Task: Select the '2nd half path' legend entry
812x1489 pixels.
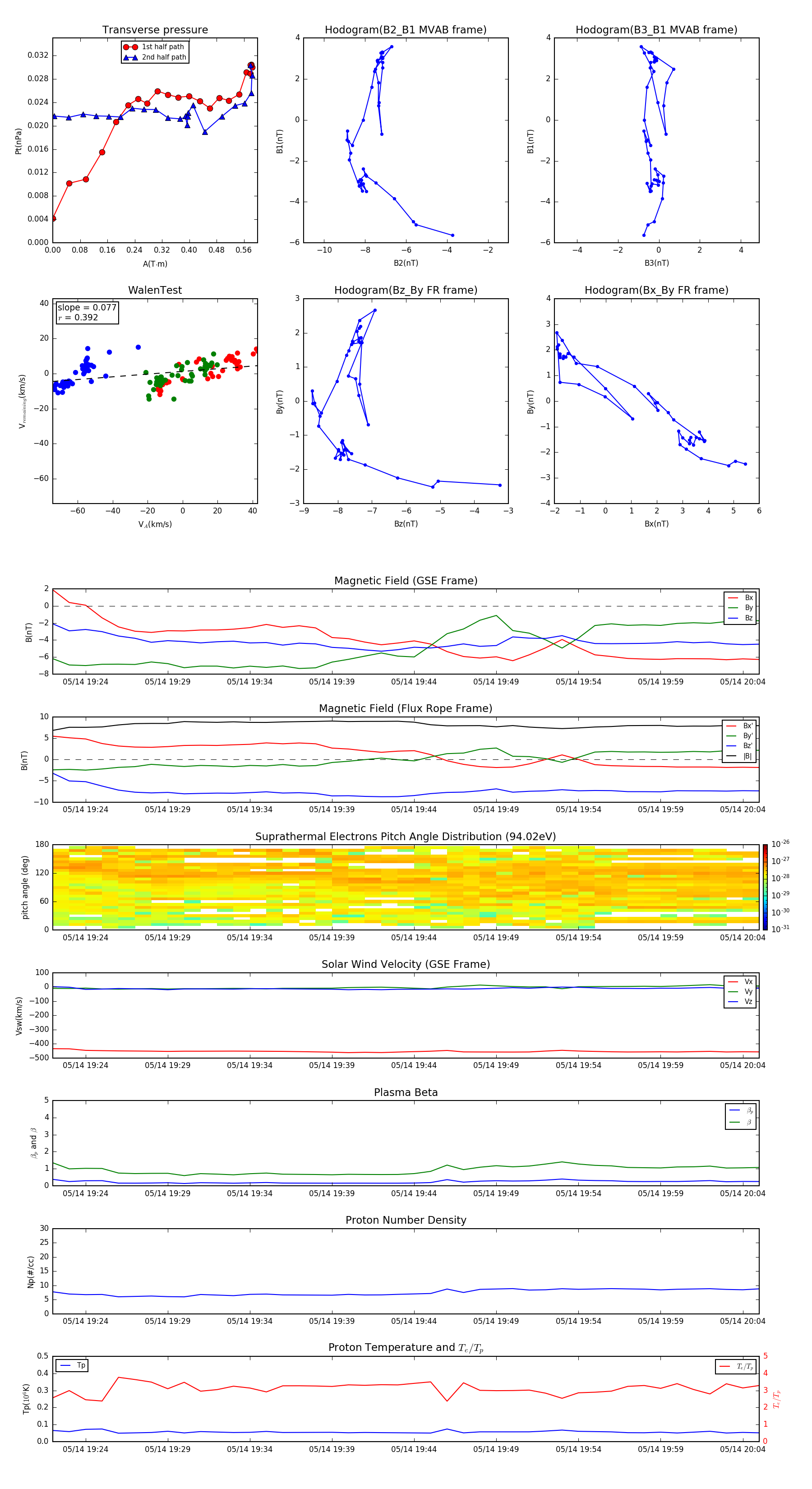Action: click(154, 57)
